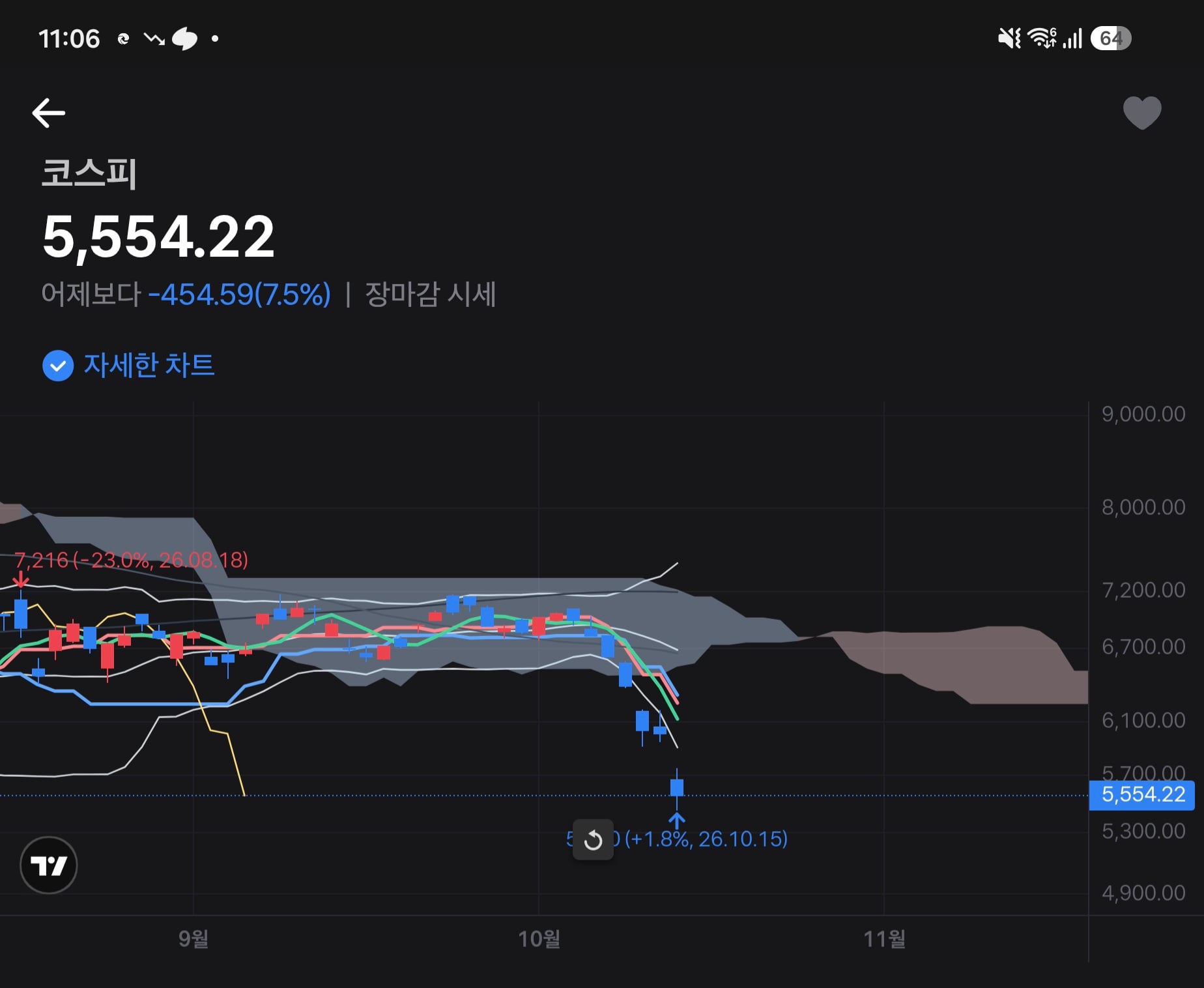Tap the 9,000.00 price axis label

tap(1143, 414)
